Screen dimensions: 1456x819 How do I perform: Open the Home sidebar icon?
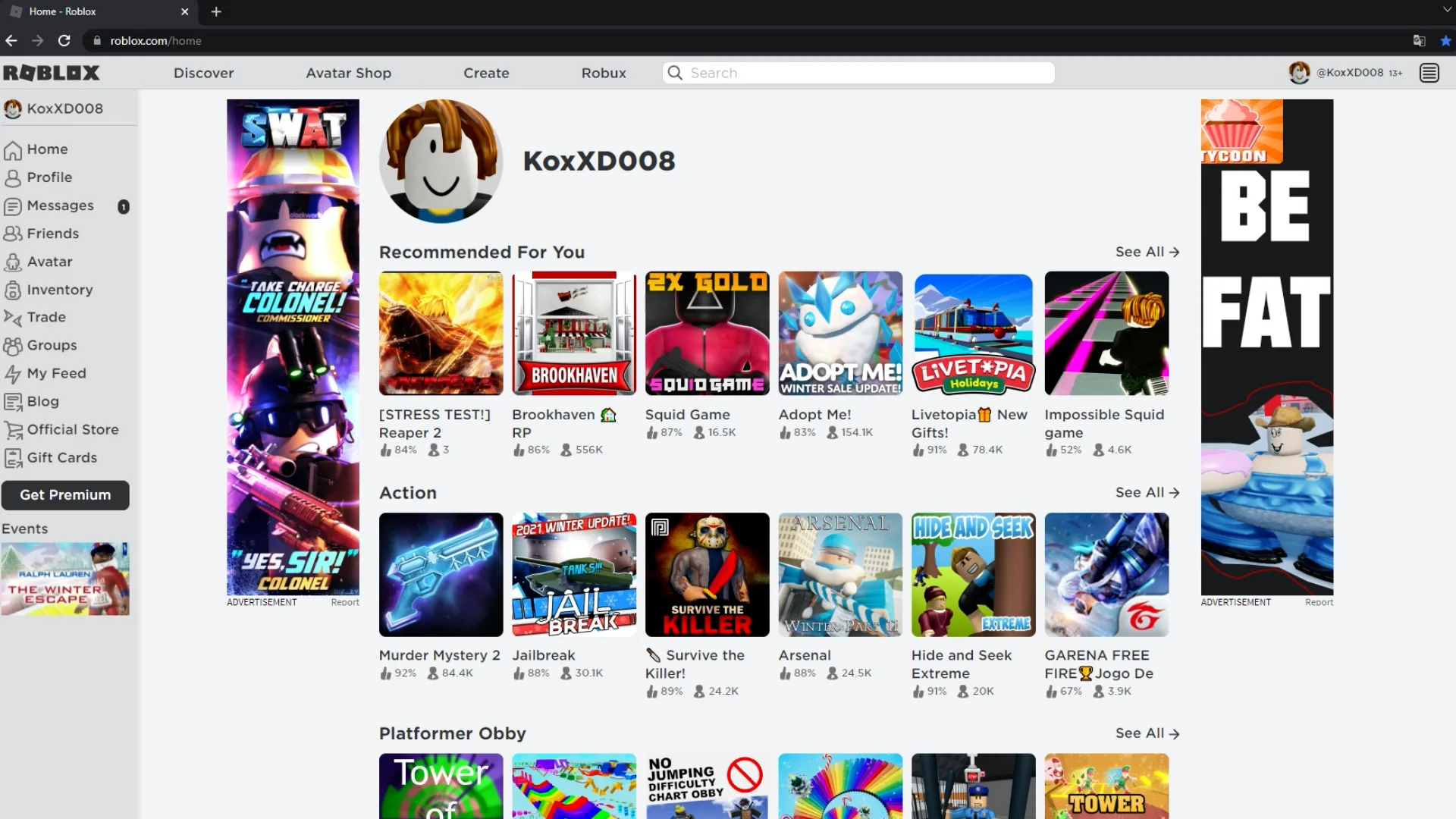click(x=13, y=150)
